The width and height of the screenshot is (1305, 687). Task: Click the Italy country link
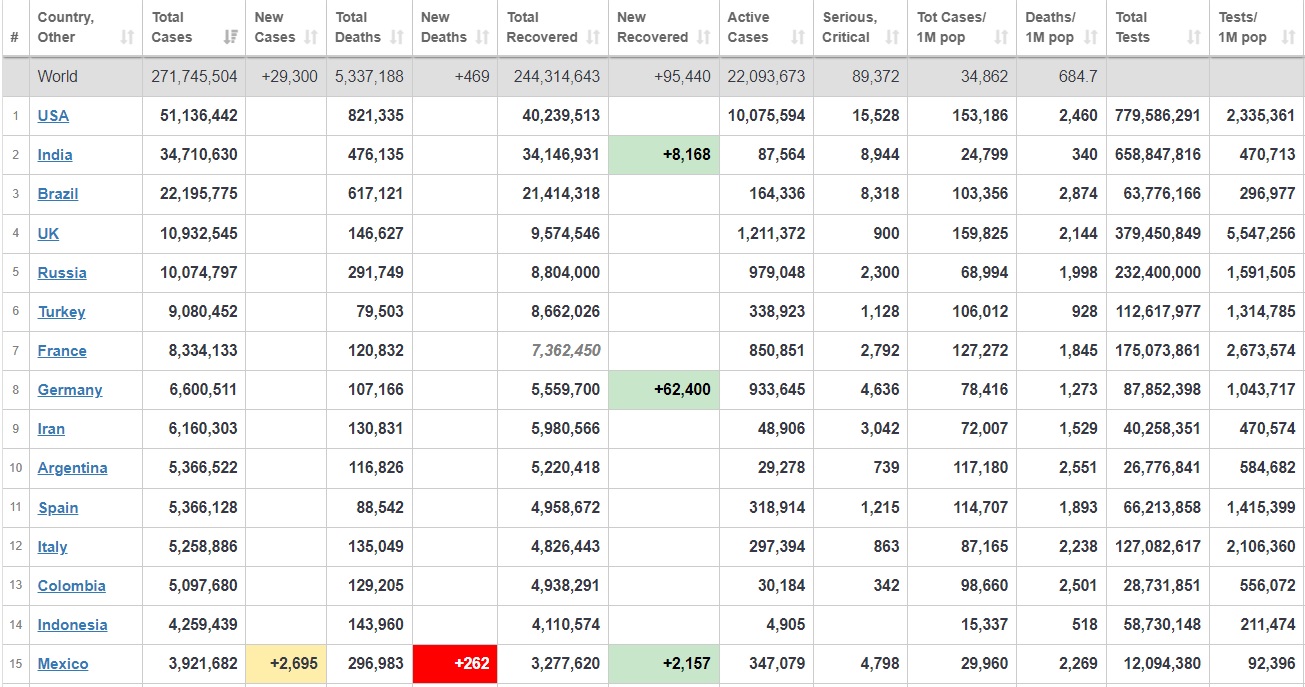point(53,547)
